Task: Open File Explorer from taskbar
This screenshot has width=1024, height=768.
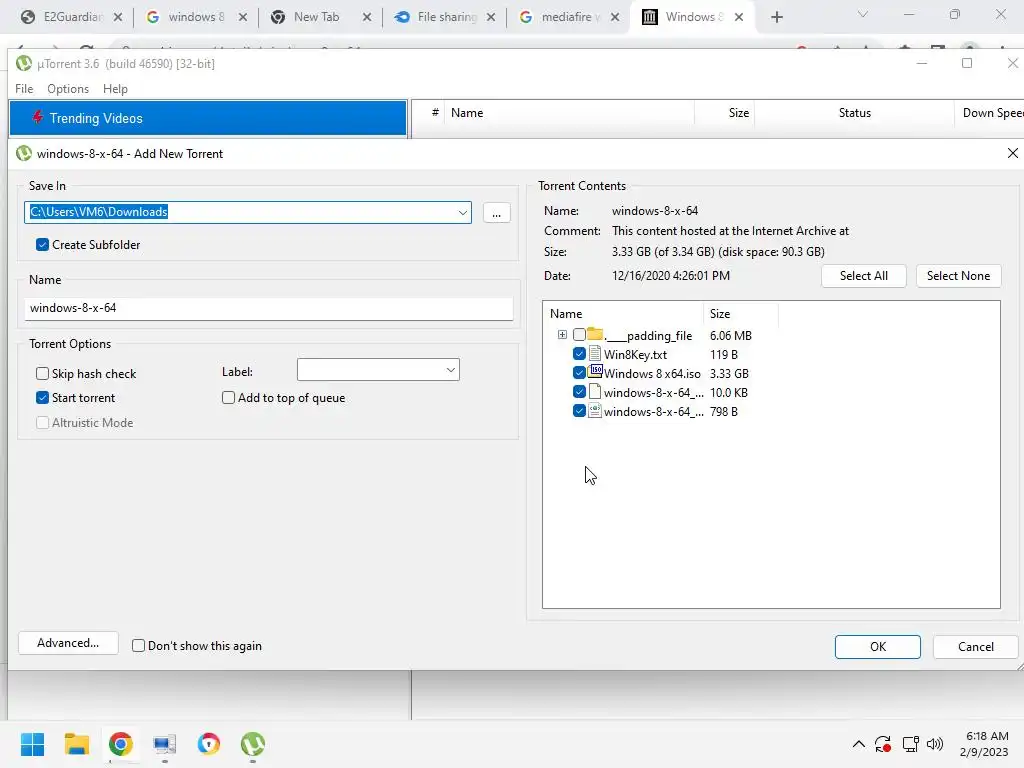Action: point(76,744)
